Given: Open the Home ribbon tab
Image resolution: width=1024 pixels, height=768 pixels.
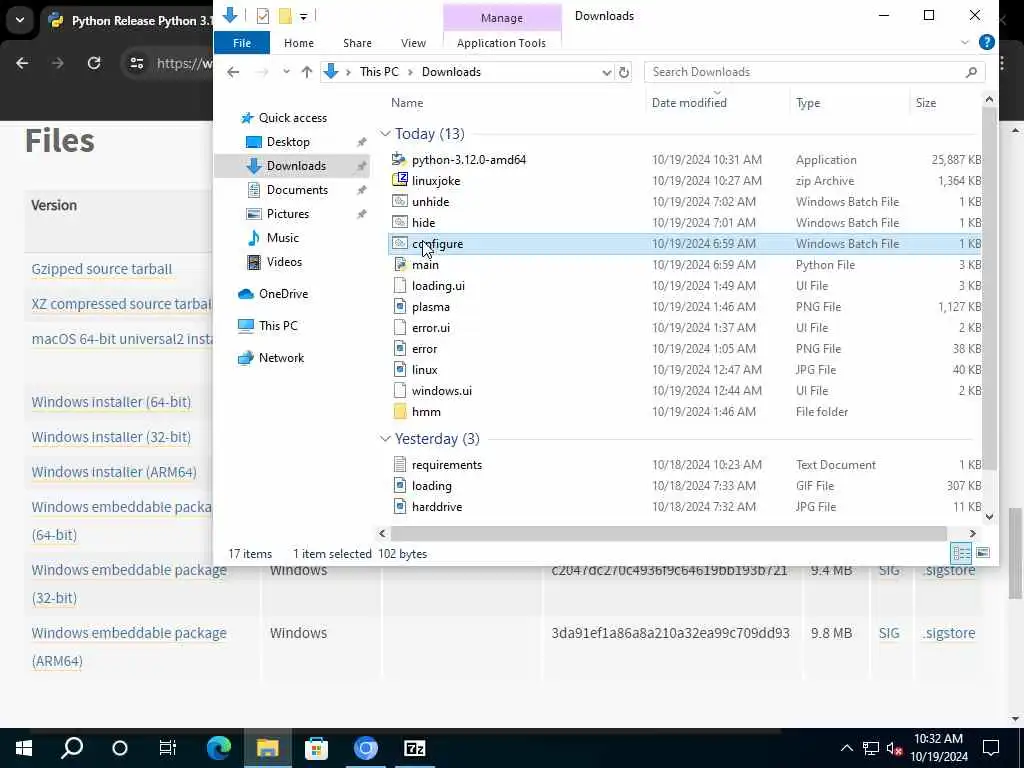Looking at the screenshot, I should pyautogui.click(x=298, y=42).
